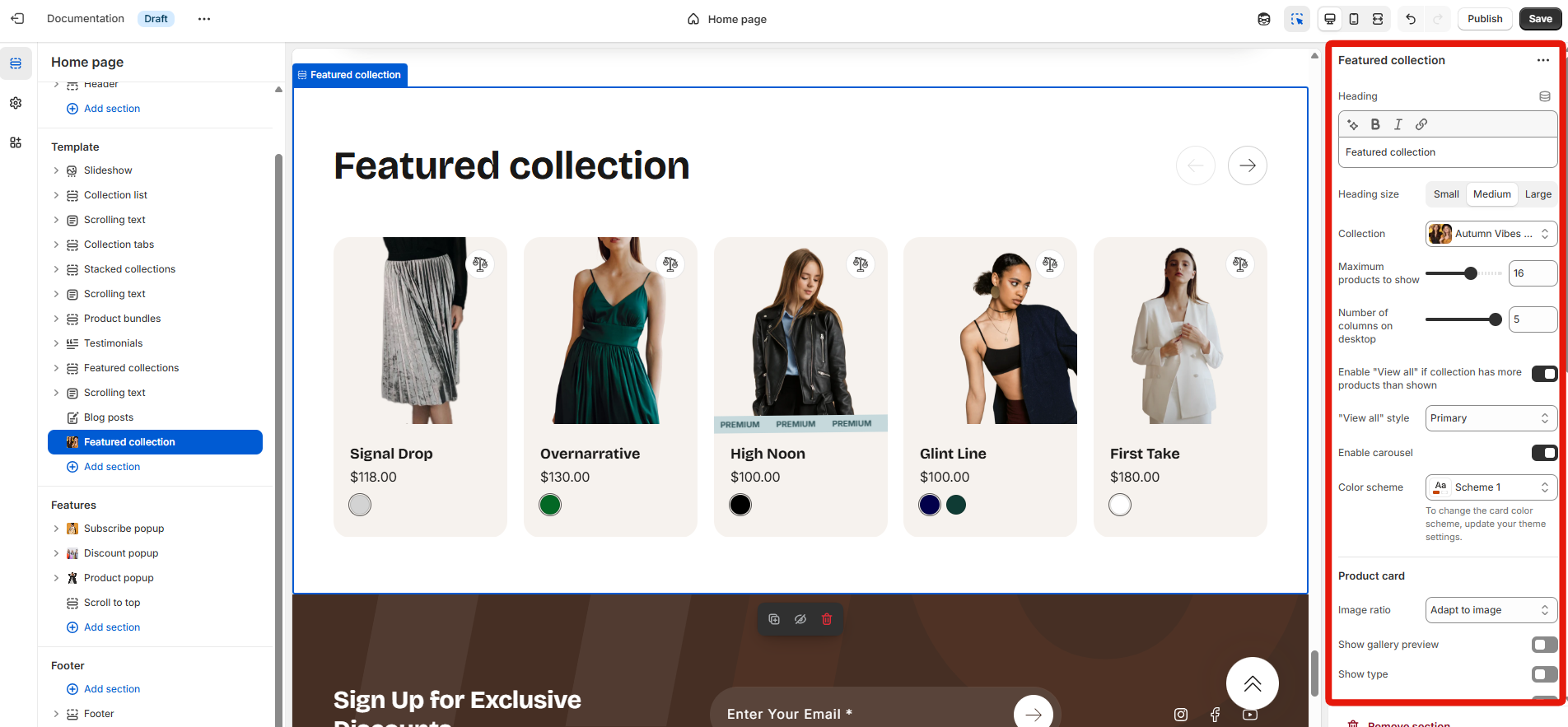Click the scroll-to-top round button

coord(1253,683)
